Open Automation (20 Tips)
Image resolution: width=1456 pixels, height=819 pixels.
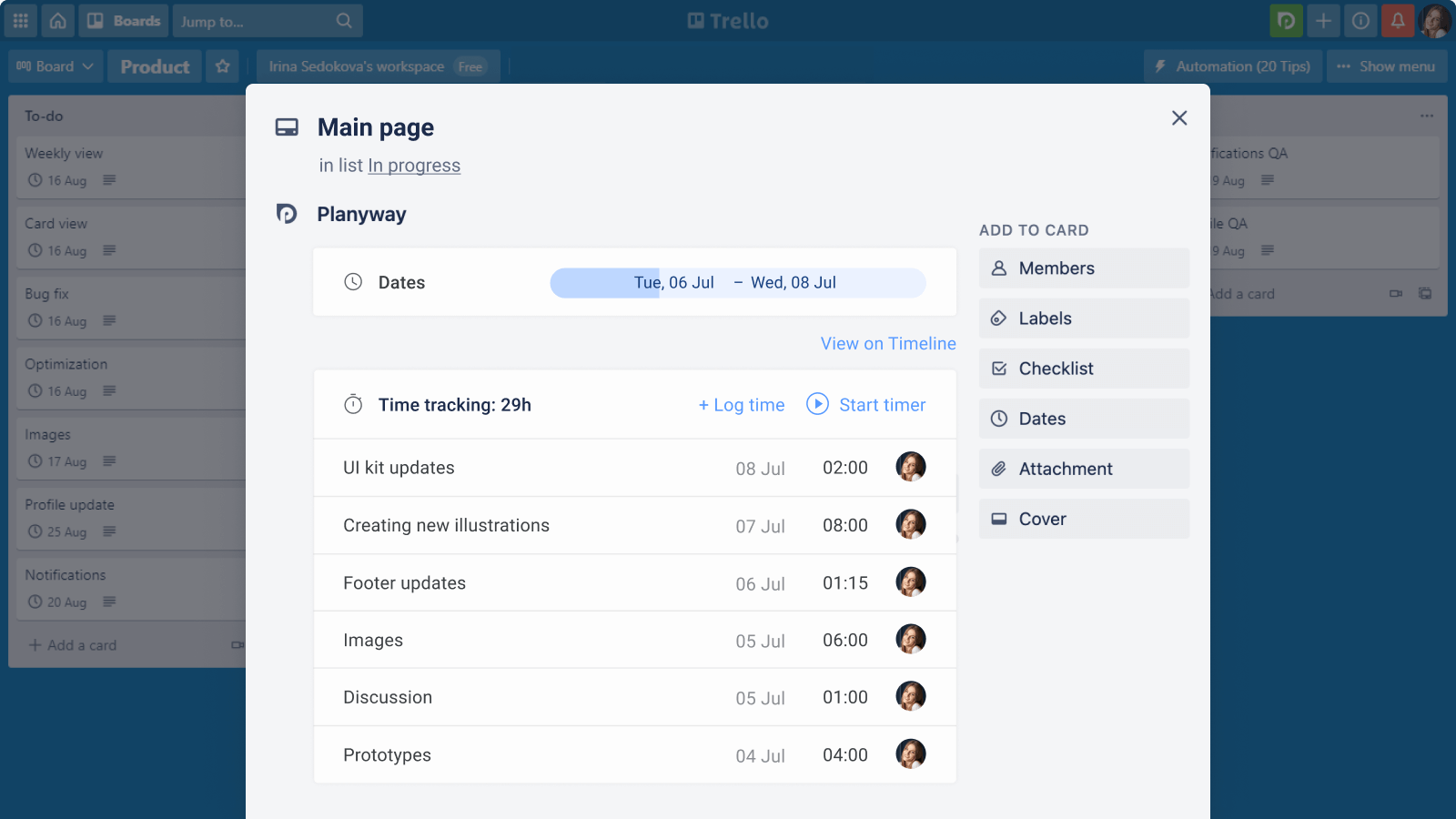point(1231,66)
